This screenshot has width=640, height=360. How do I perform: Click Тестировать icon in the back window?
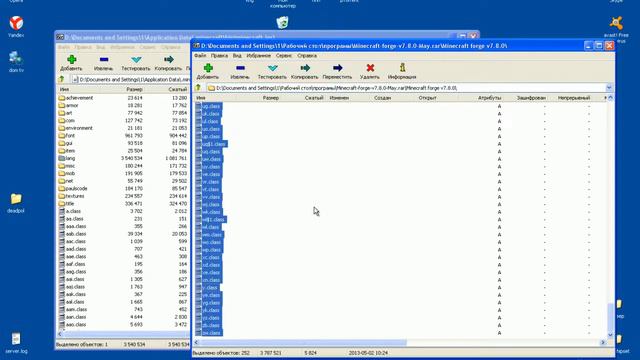point(136,60)
